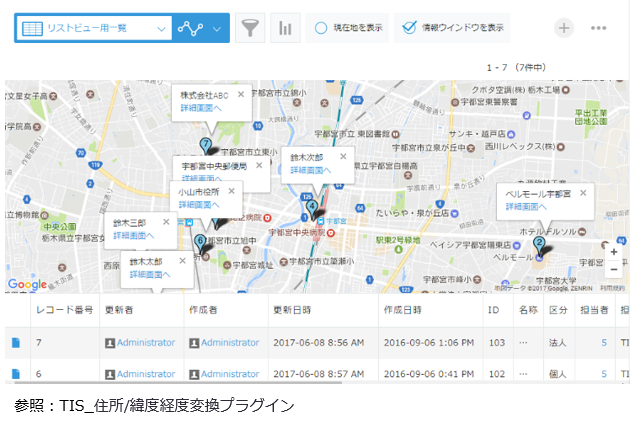Screen dimensions: 639x423
Task: Click the 区分 column header
Action: [558, 310]
